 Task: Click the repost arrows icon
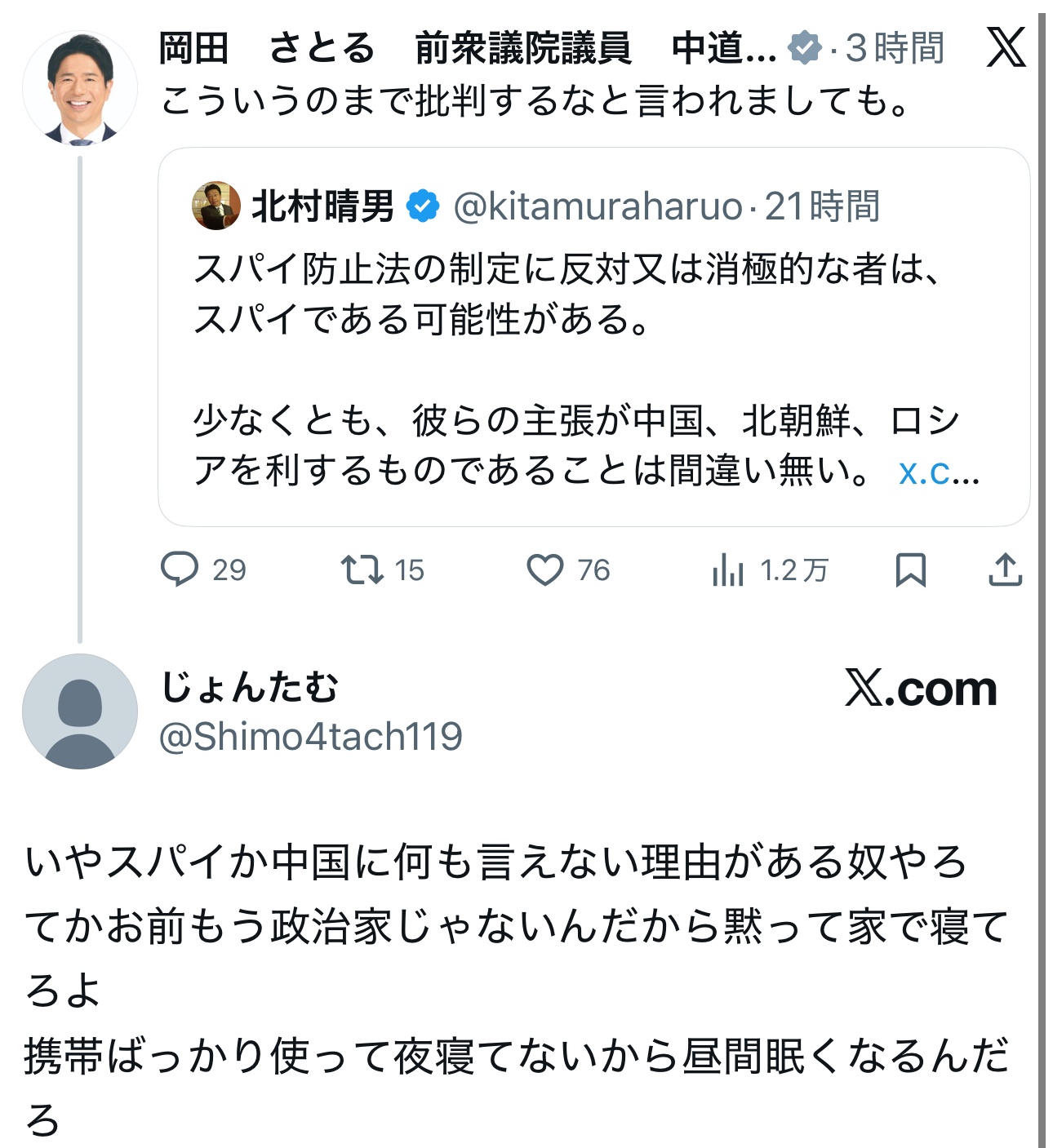point(362,570)
